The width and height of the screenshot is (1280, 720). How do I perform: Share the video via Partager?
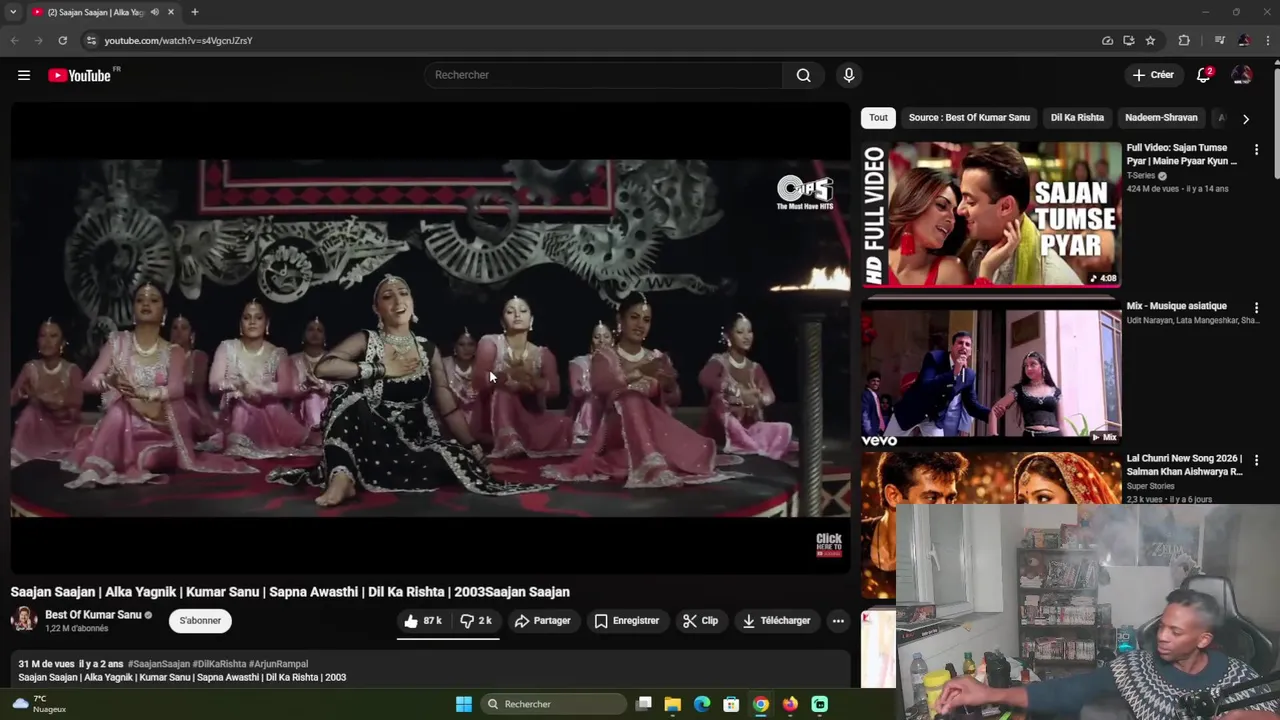(542, 621)
